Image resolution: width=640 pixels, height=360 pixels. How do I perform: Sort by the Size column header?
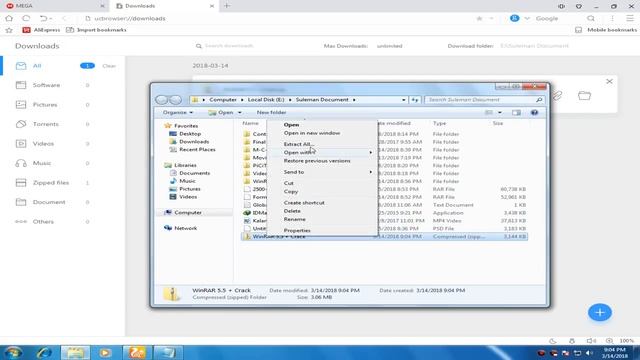[x=498, y=123]
